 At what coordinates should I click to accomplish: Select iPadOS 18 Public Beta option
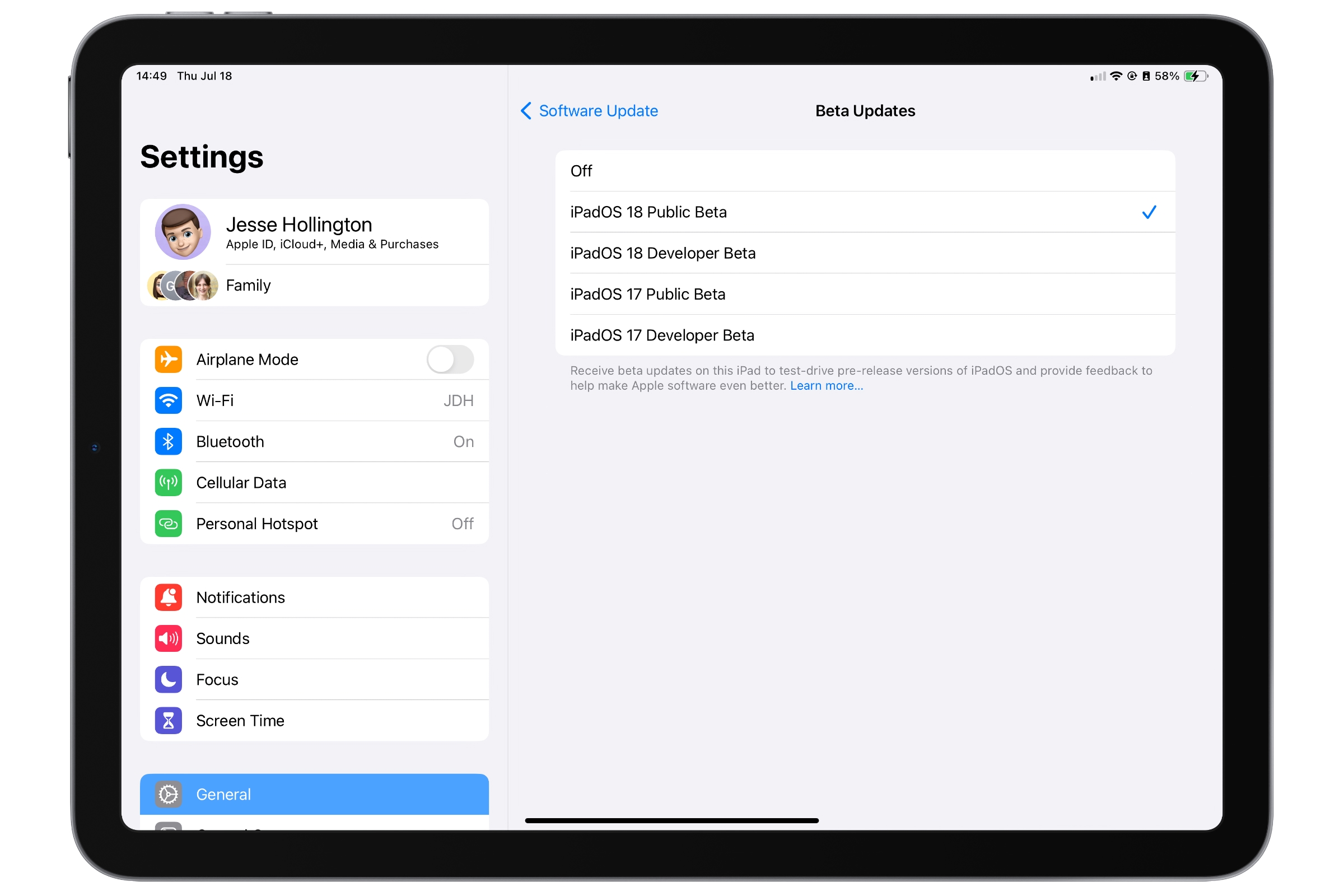point(862,212)
